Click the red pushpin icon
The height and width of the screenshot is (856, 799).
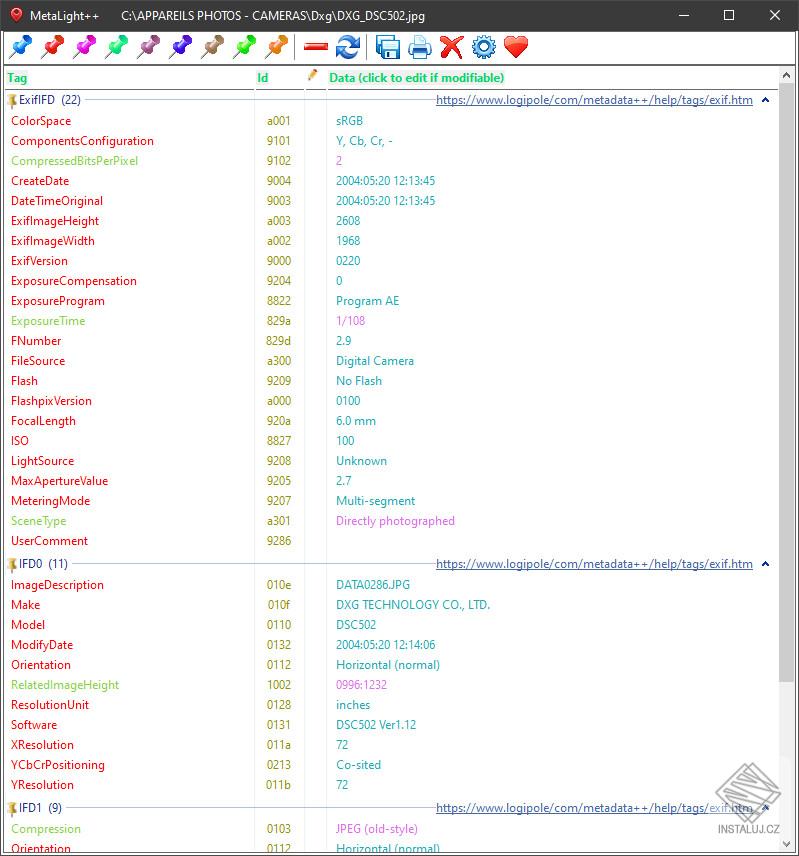click(x=52, y=47)
